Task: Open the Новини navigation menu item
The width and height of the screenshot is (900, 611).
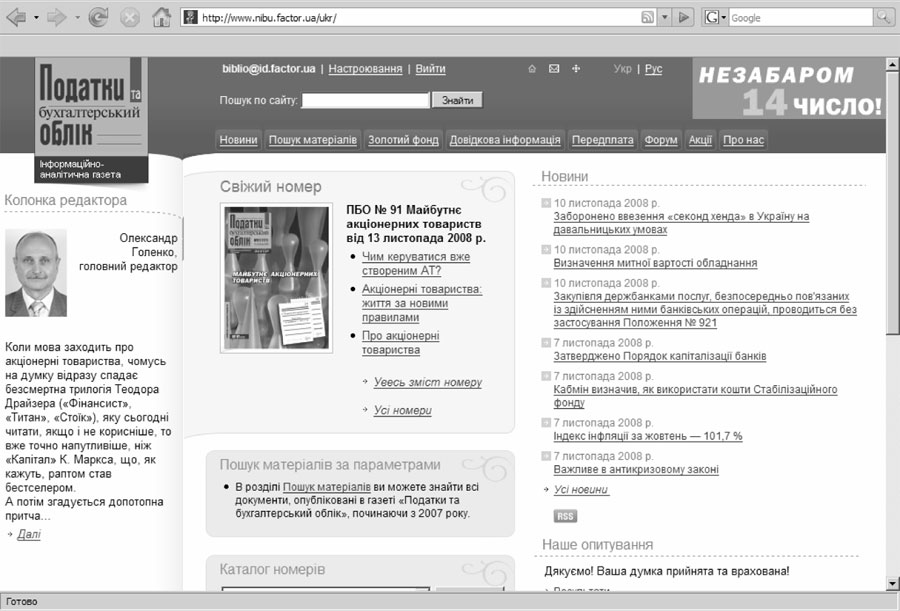Action: click(238, 140)
